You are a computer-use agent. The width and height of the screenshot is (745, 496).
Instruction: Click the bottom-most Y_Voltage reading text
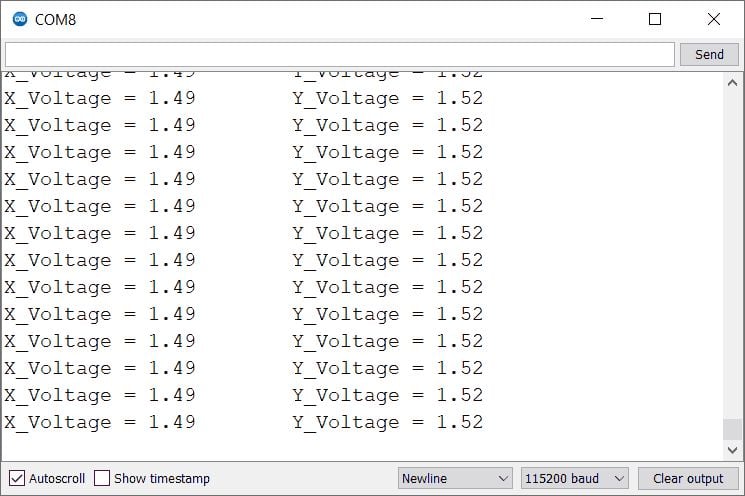pos(388,422)
